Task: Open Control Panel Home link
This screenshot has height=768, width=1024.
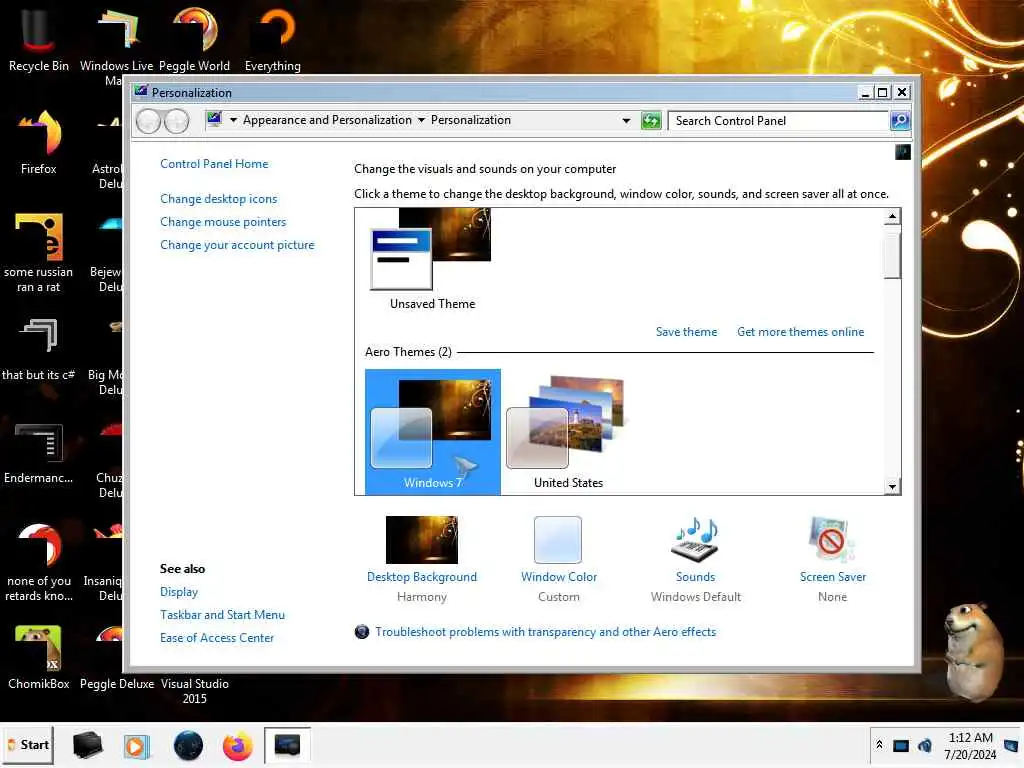Action: pyautogui.click(x=214, y=164)
